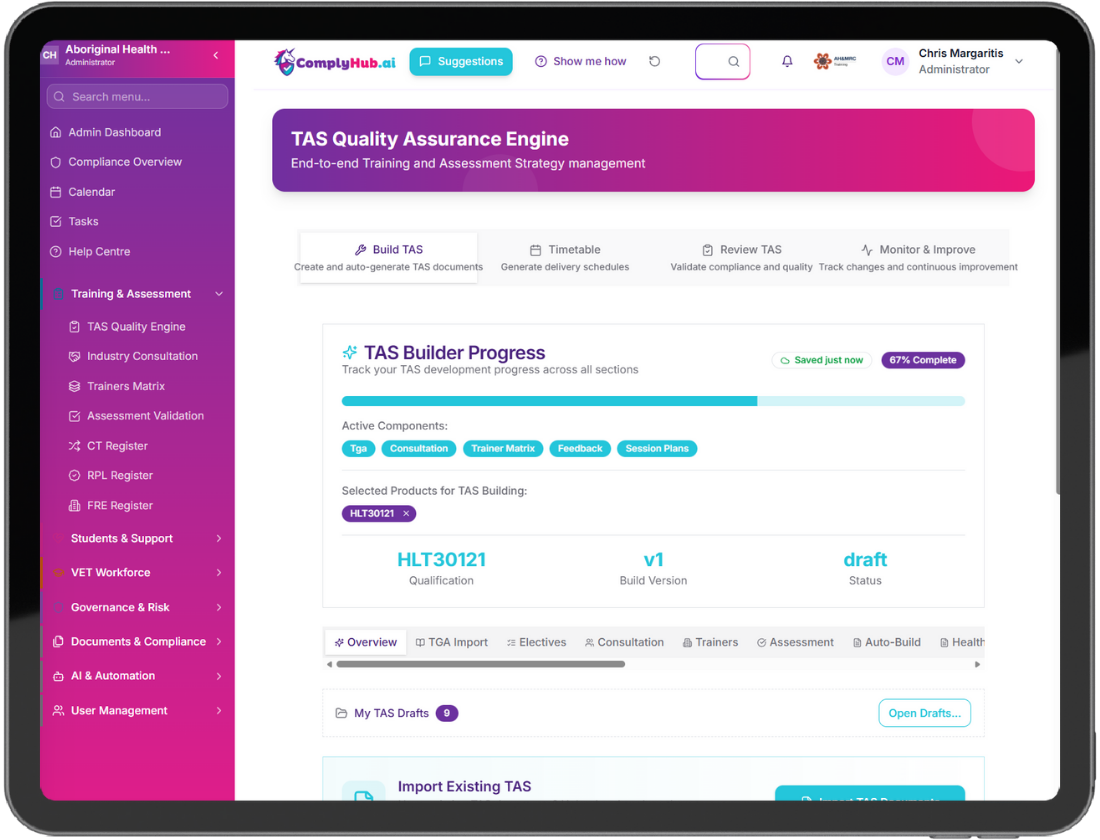
Task: Click the horizontal scrollbar under sub-tabs
Action: pos(481,664)
